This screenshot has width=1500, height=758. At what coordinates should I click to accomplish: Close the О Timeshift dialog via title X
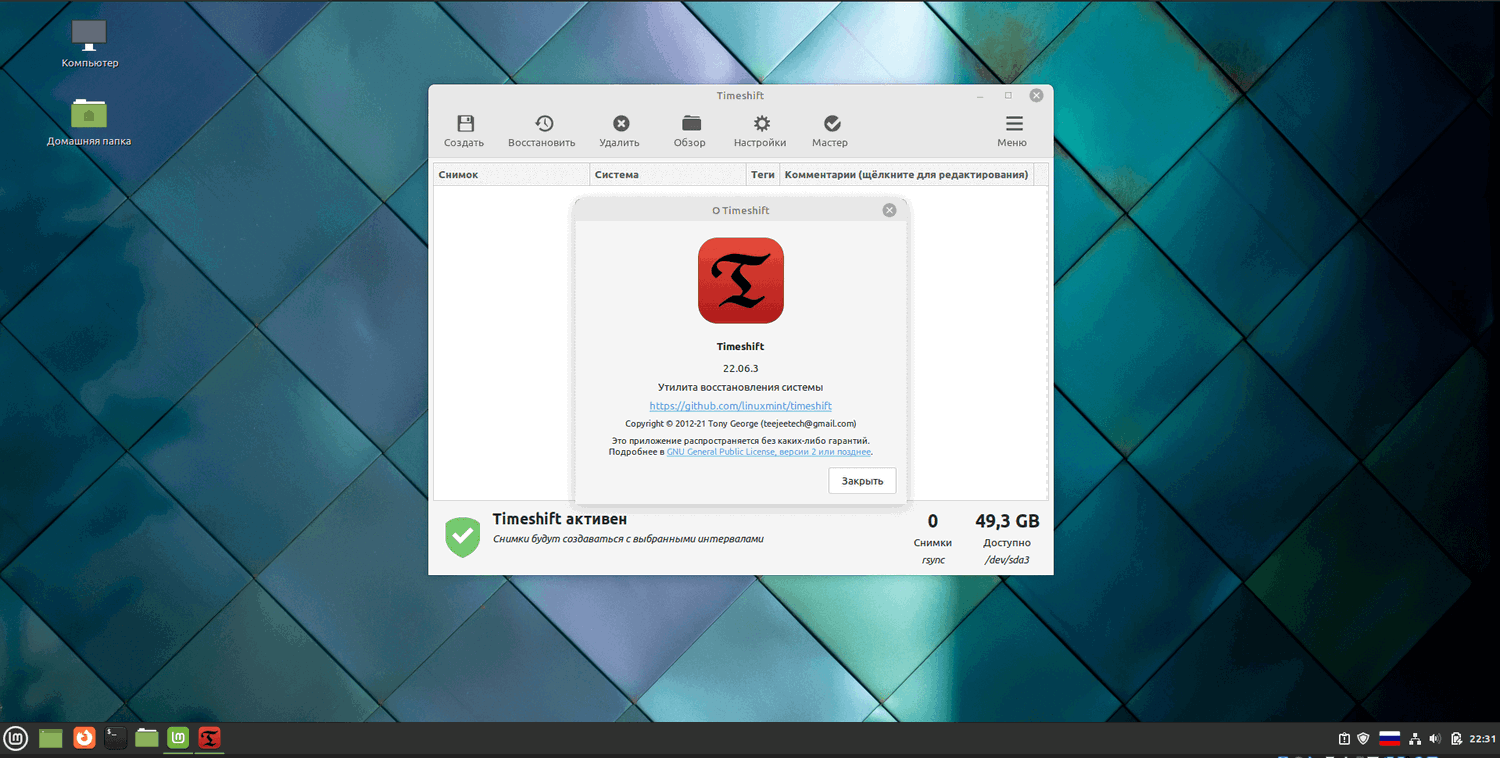coord(889,210)
